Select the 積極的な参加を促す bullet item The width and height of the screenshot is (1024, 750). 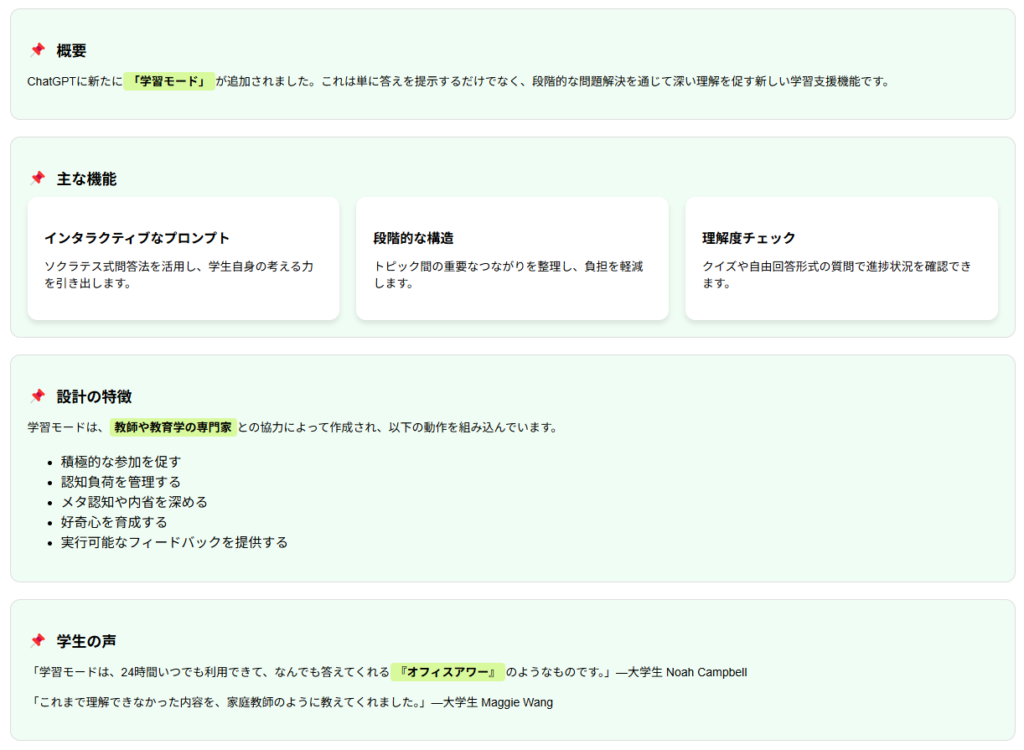tap(120, 462)
